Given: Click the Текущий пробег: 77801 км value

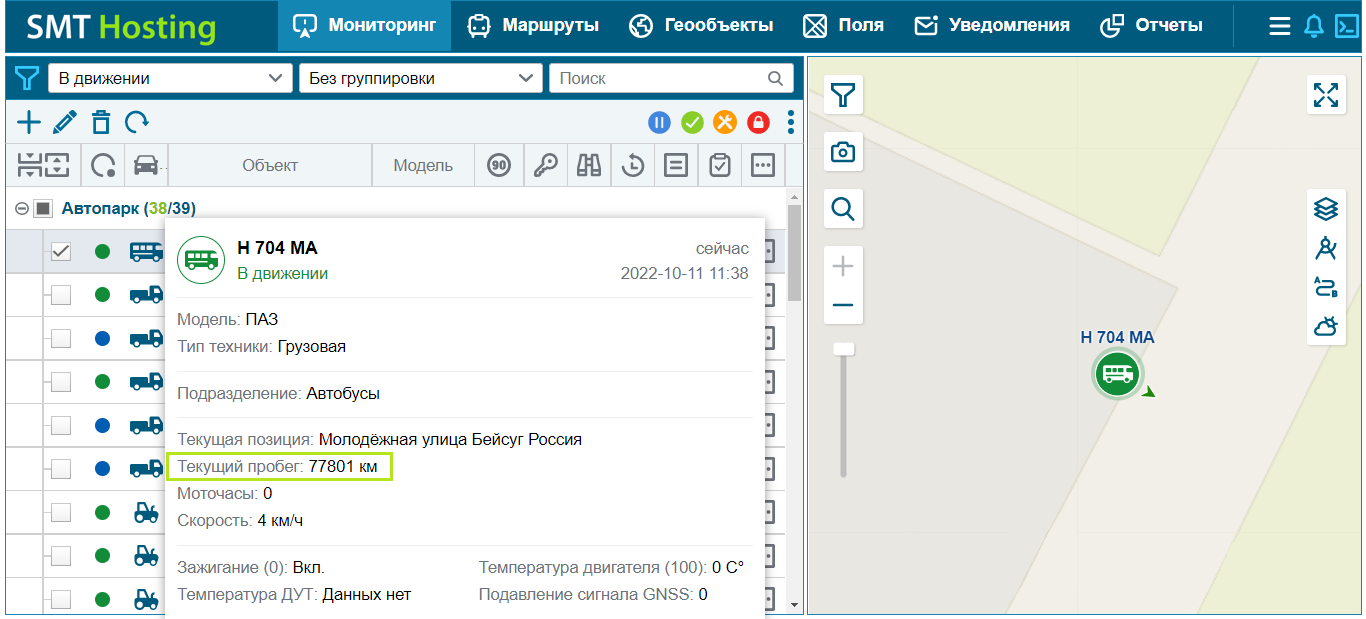Looking at the screenshot, I should 280,466.
